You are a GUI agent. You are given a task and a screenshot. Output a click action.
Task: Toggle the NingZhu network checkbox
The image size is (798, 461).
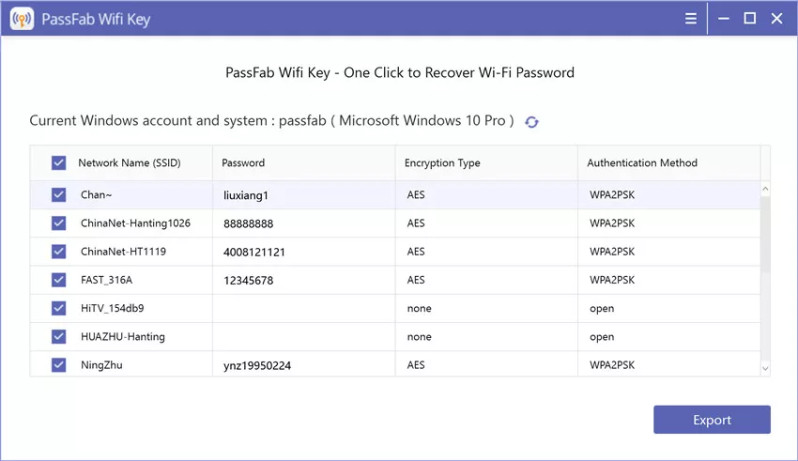pyautogui.click(x=59, y=365)
